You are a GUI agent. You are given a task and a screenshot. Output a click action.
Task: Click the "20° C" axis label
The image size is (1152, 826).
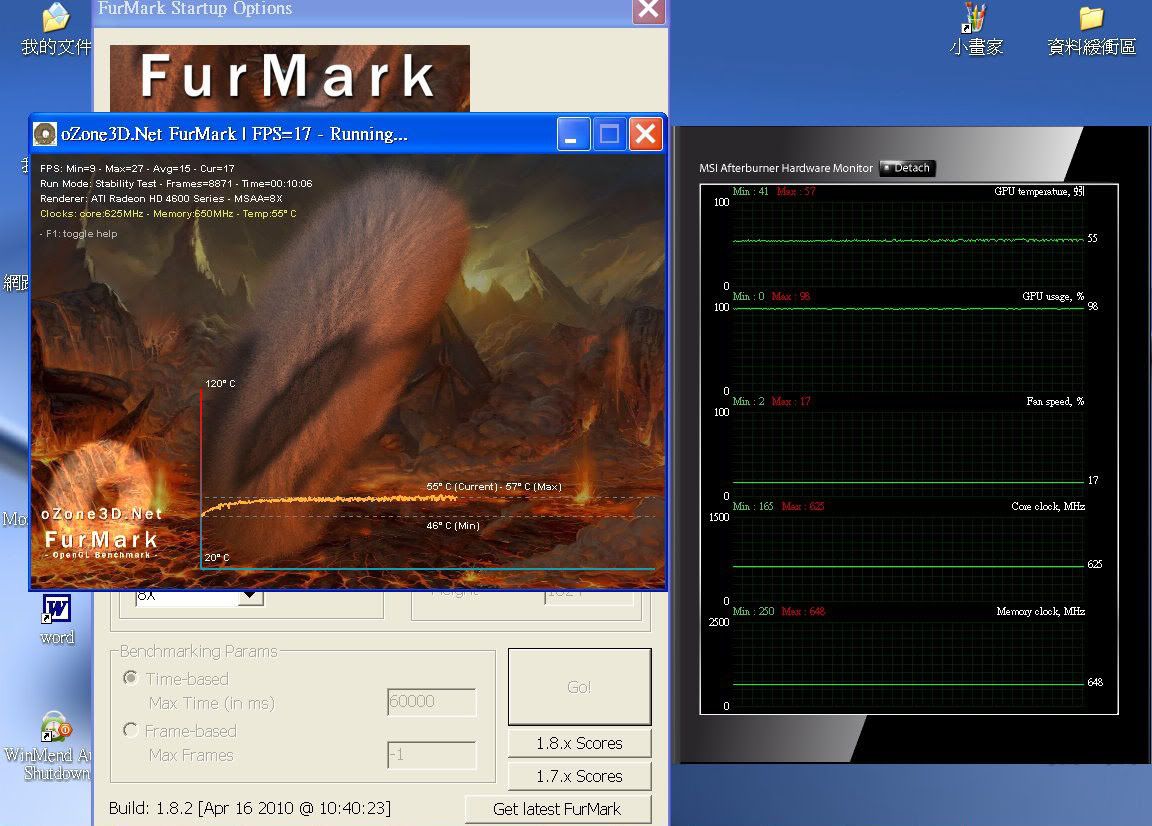coord(217,558)
